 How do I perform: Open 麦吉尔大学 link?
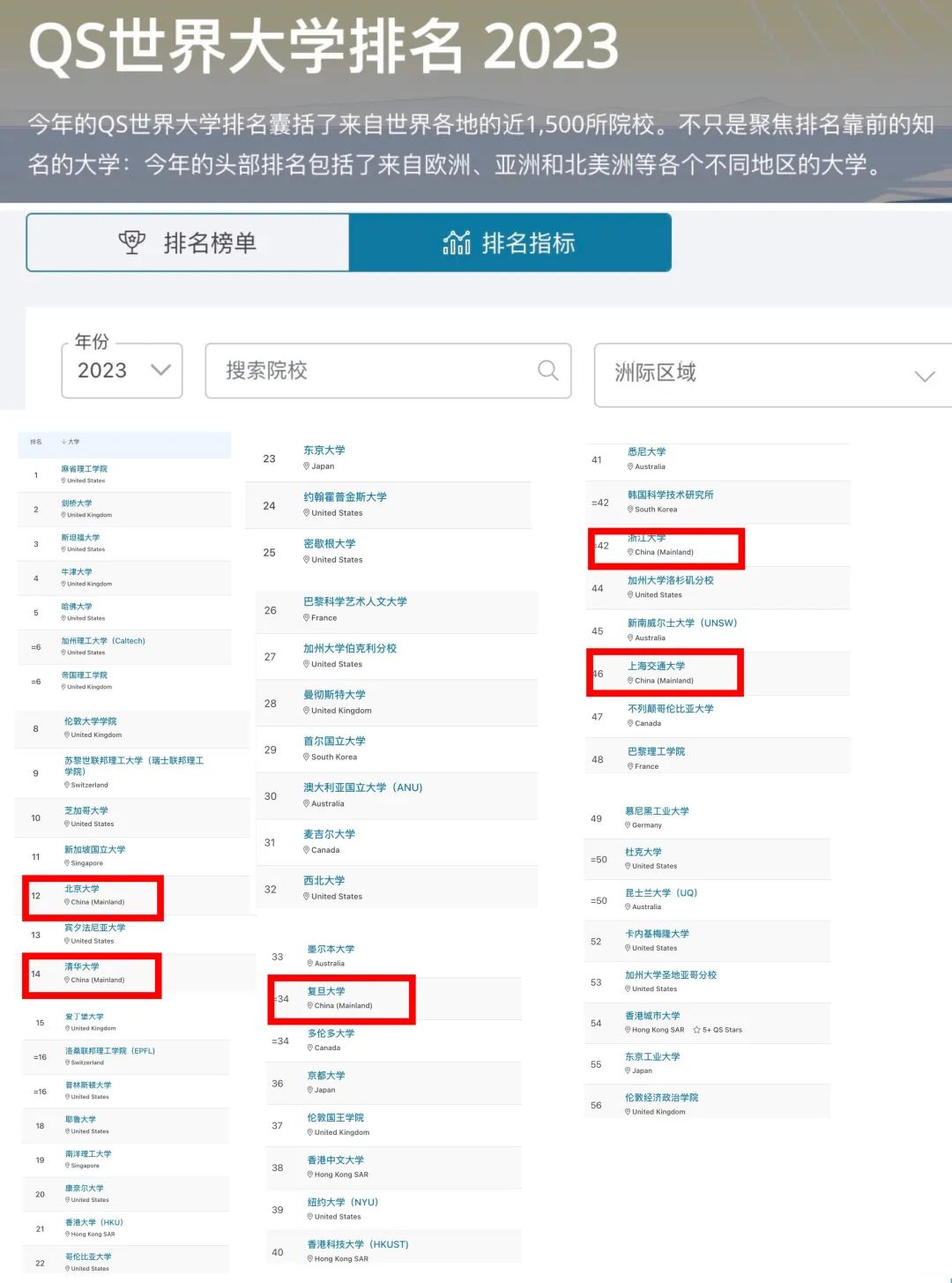click(x=330, y=834)
